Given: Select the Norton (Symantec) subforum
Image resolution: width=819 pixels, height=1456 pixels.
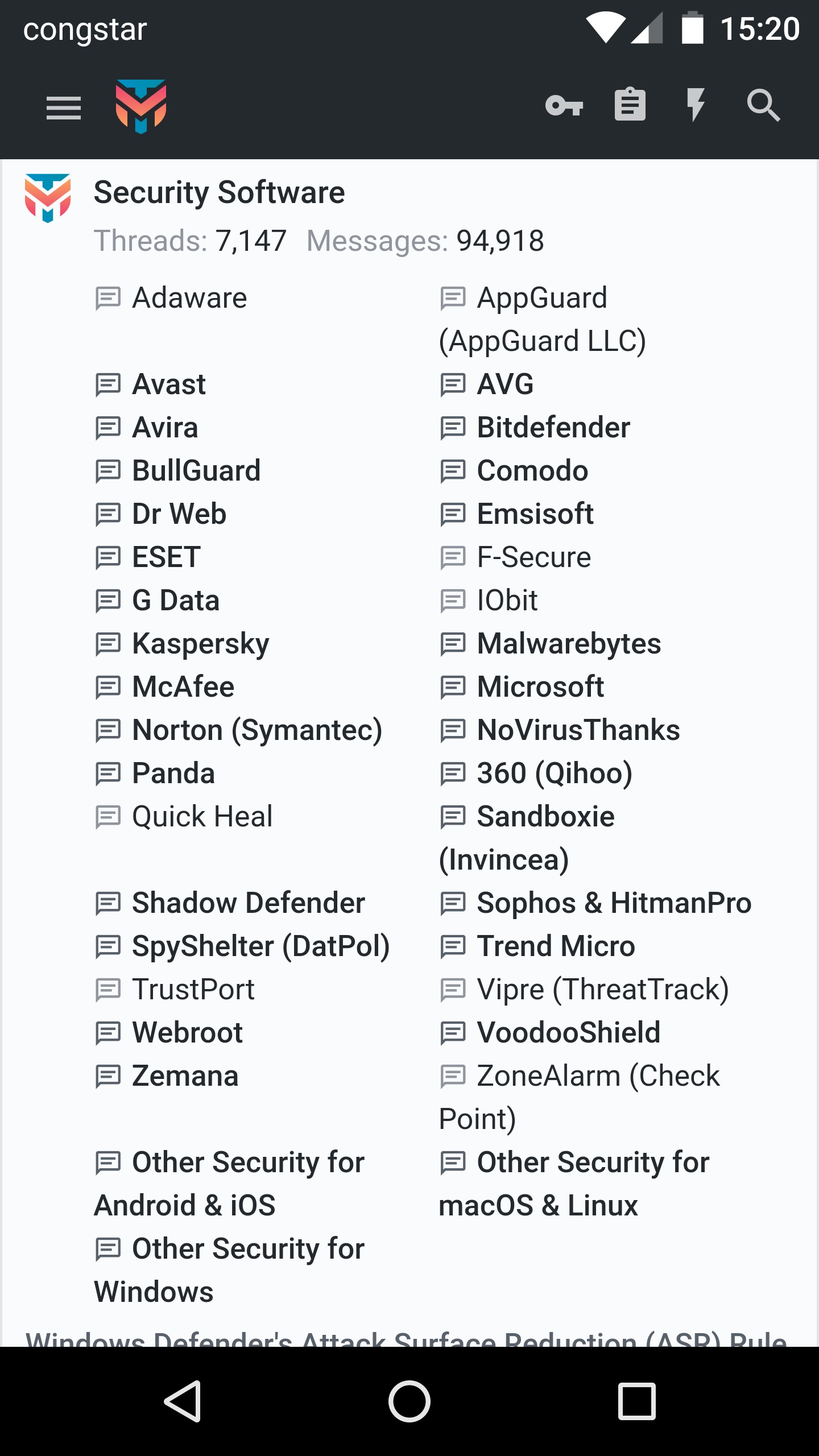Looking at the screenshot, I should pos(257,730).
